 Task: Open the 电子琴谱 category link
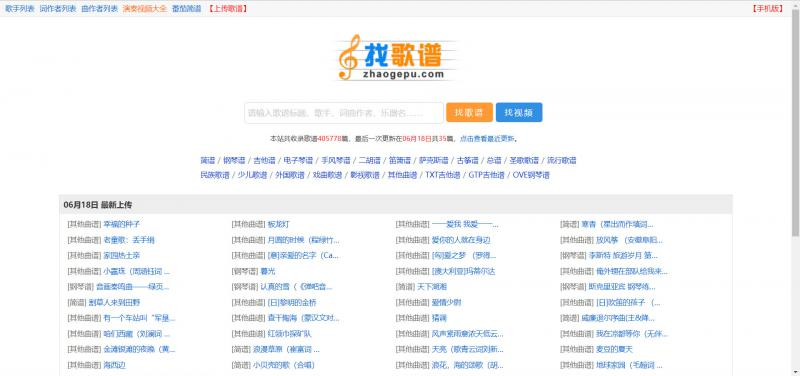[x=298, y=160]
